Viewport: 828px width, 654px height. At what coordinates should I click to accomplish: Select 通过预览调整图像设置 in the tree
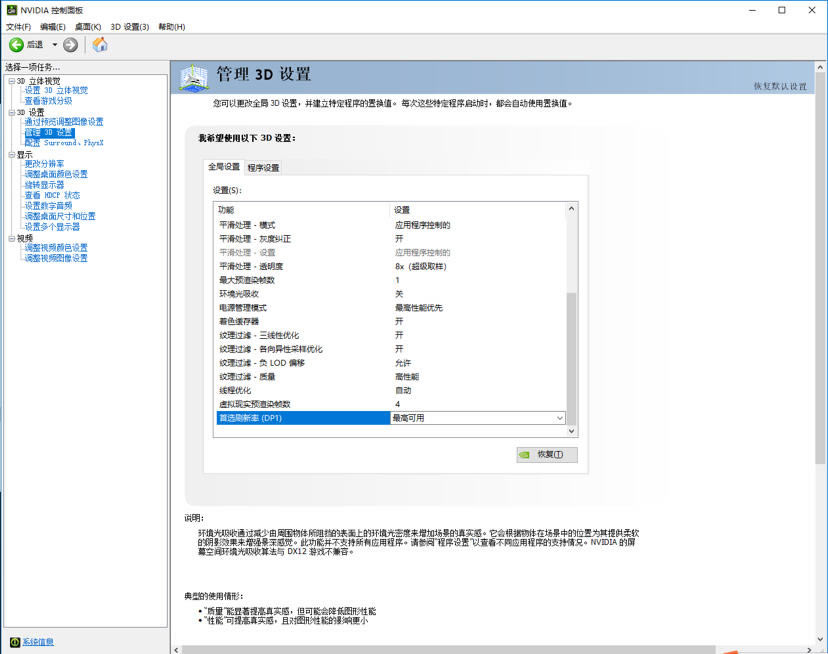click(x=64, y=122)
